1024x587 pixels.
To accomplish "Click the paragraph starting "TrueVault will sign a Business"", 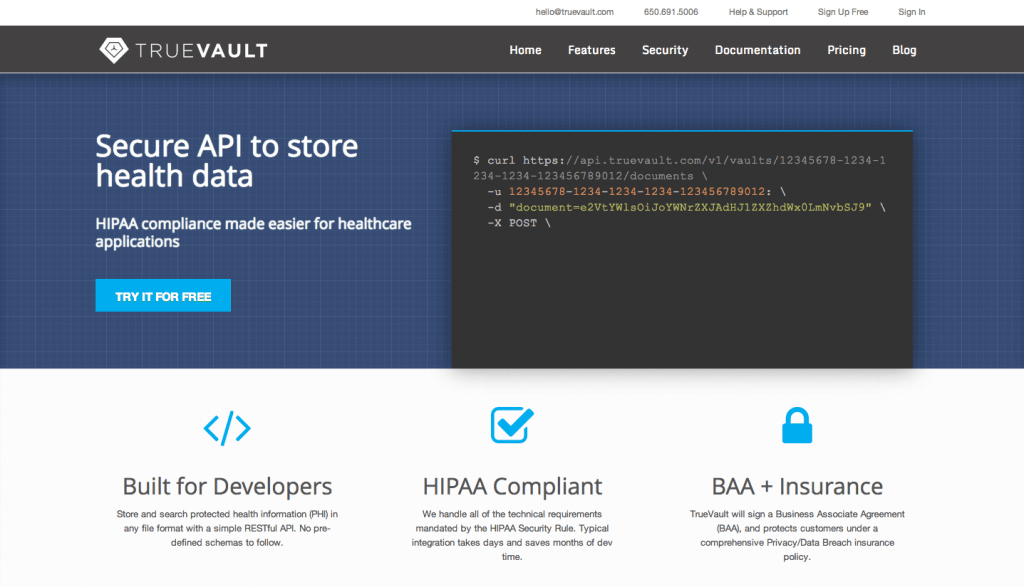I will (x=797, y=535).
